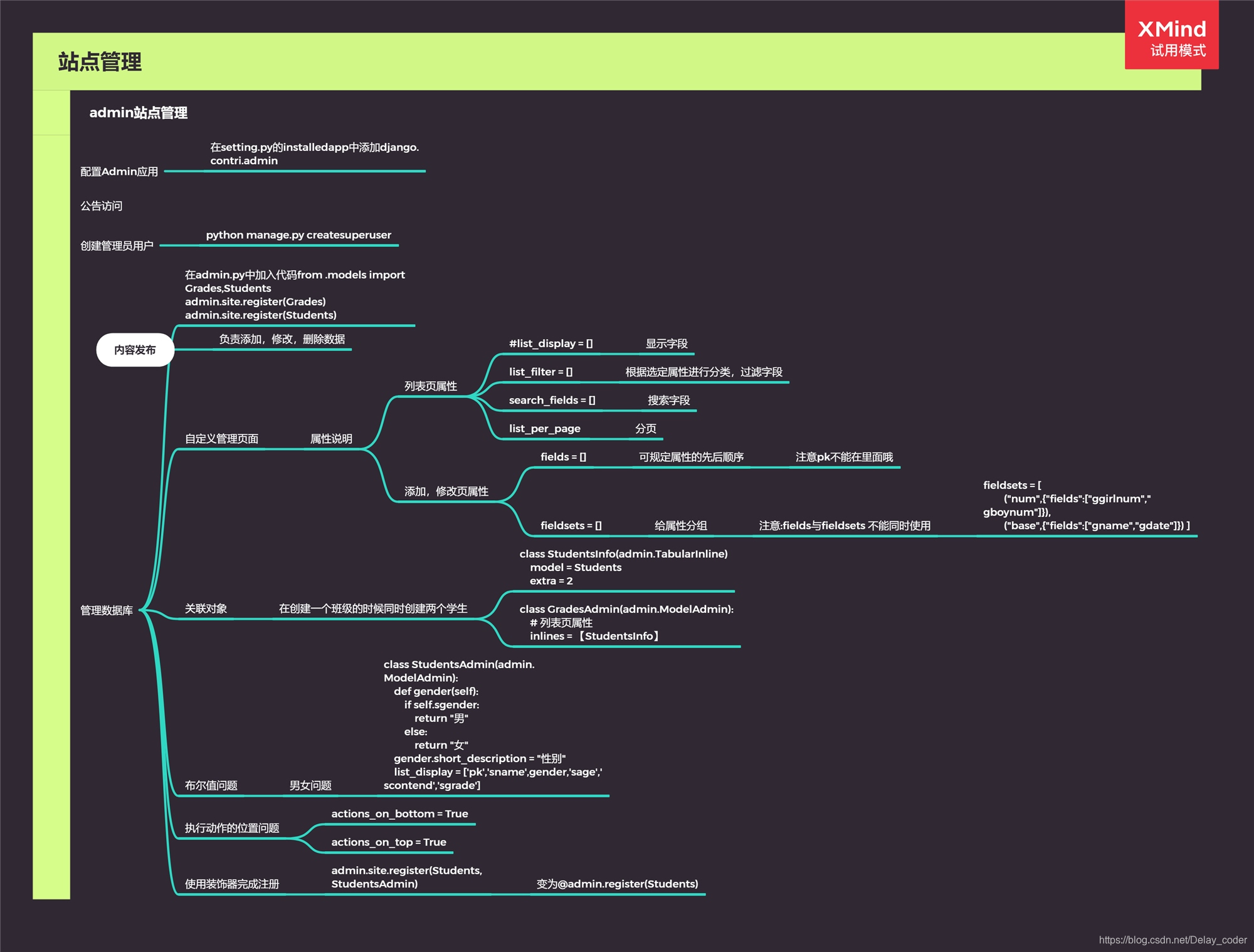Screen dimensions: 1254x952
Task: Click the blog.csdn.net/Delay_coder watermark link
Action: pos(1172,939)
